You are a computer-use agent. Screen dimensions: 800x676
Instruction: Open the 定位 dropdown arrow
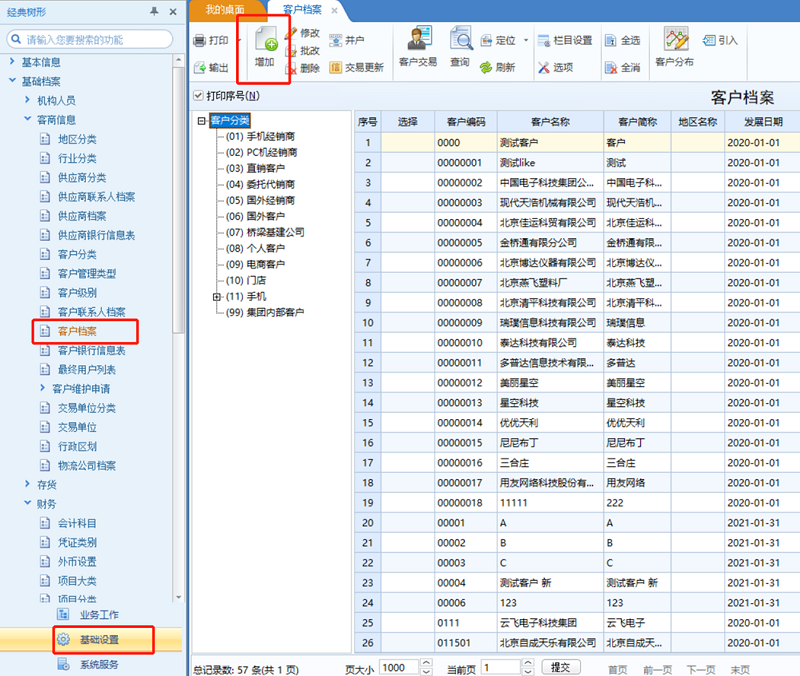526,40
